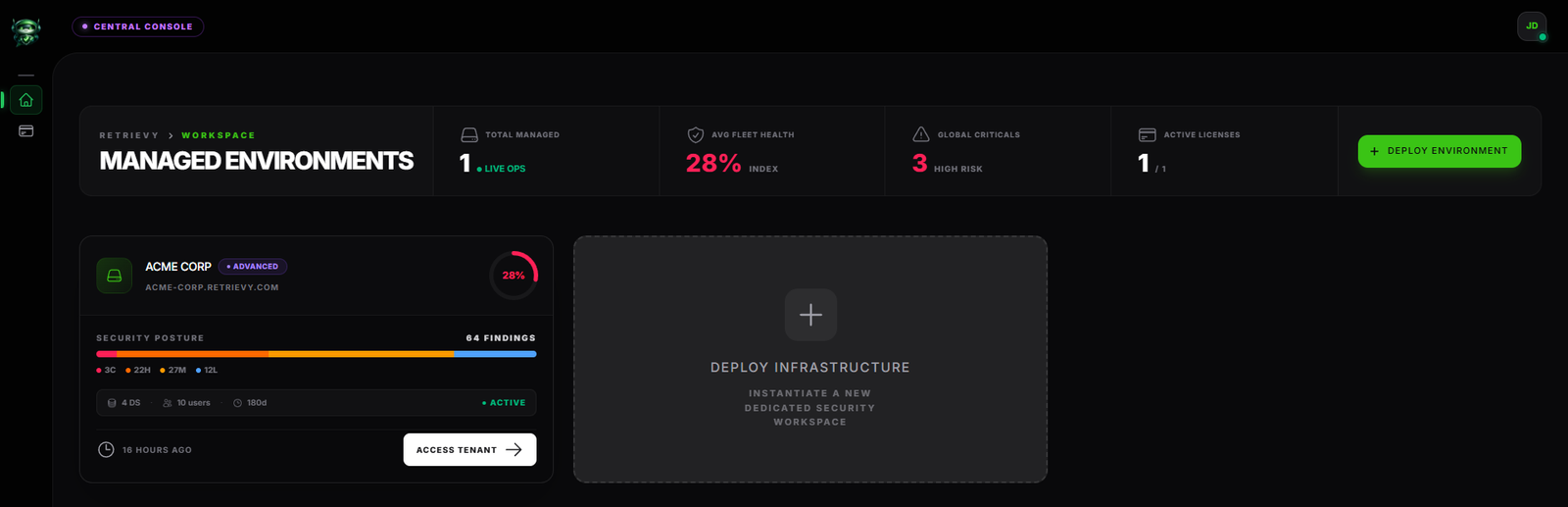Click the security posture severity bar
This screenshot has height=507, width=1568.
click(x=316, y=354)
